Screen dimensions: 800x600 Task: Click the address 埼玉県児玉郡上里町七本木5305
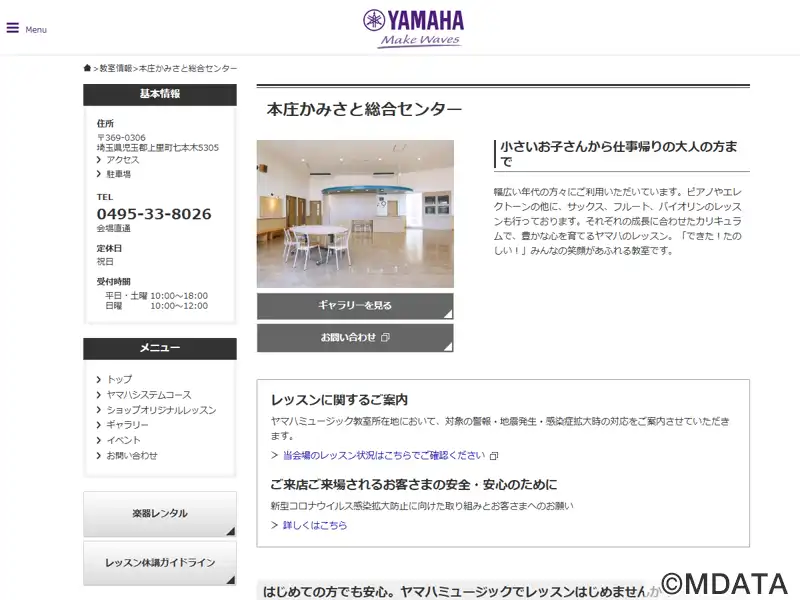[158, 147]
